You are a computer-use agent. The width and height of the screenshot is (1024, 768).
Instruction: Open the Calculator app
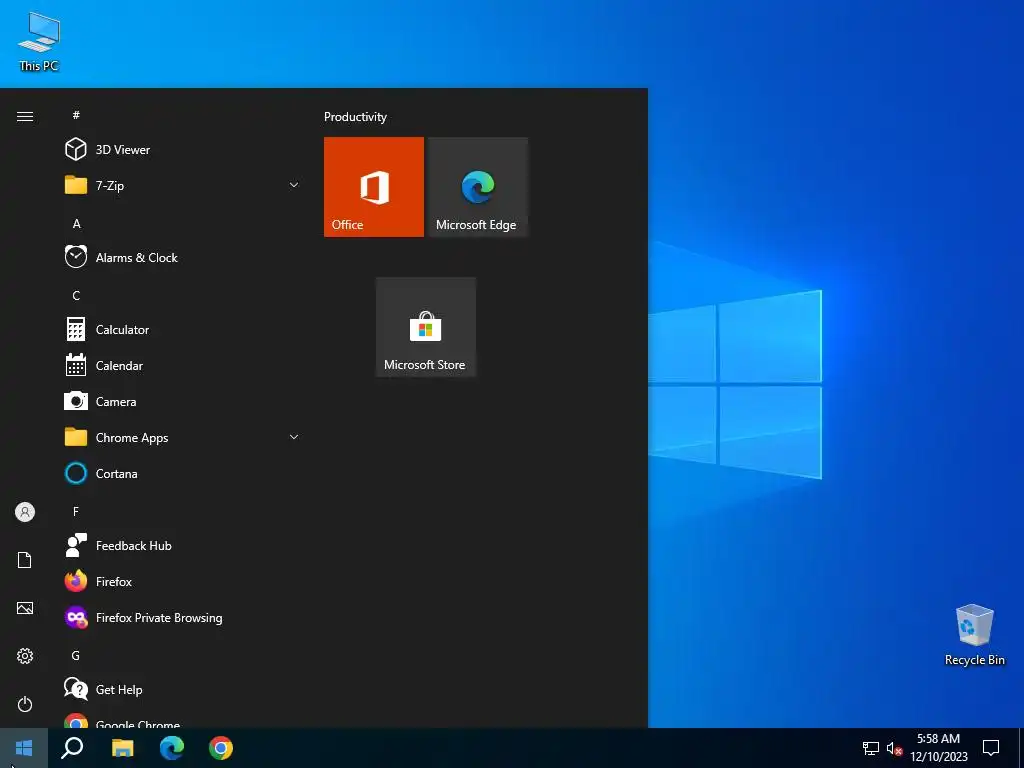[181, 330]
